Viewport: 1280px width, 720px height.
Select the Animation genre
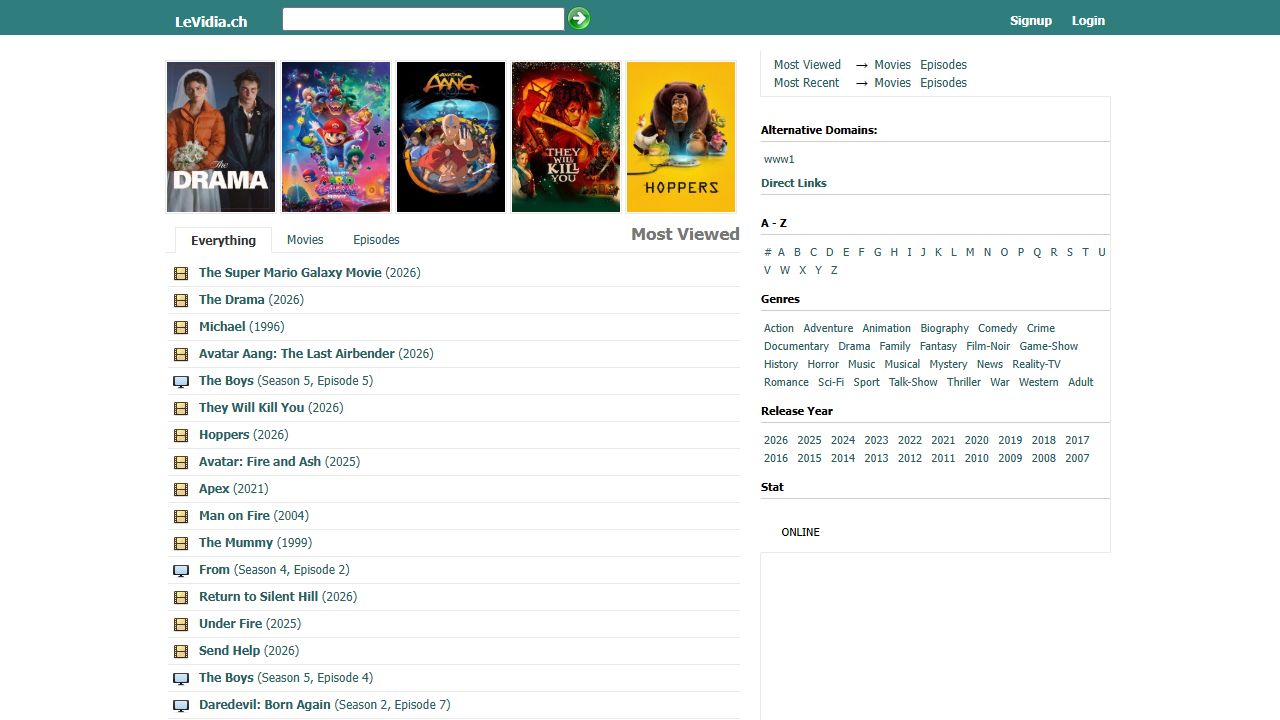coord(887,328)
